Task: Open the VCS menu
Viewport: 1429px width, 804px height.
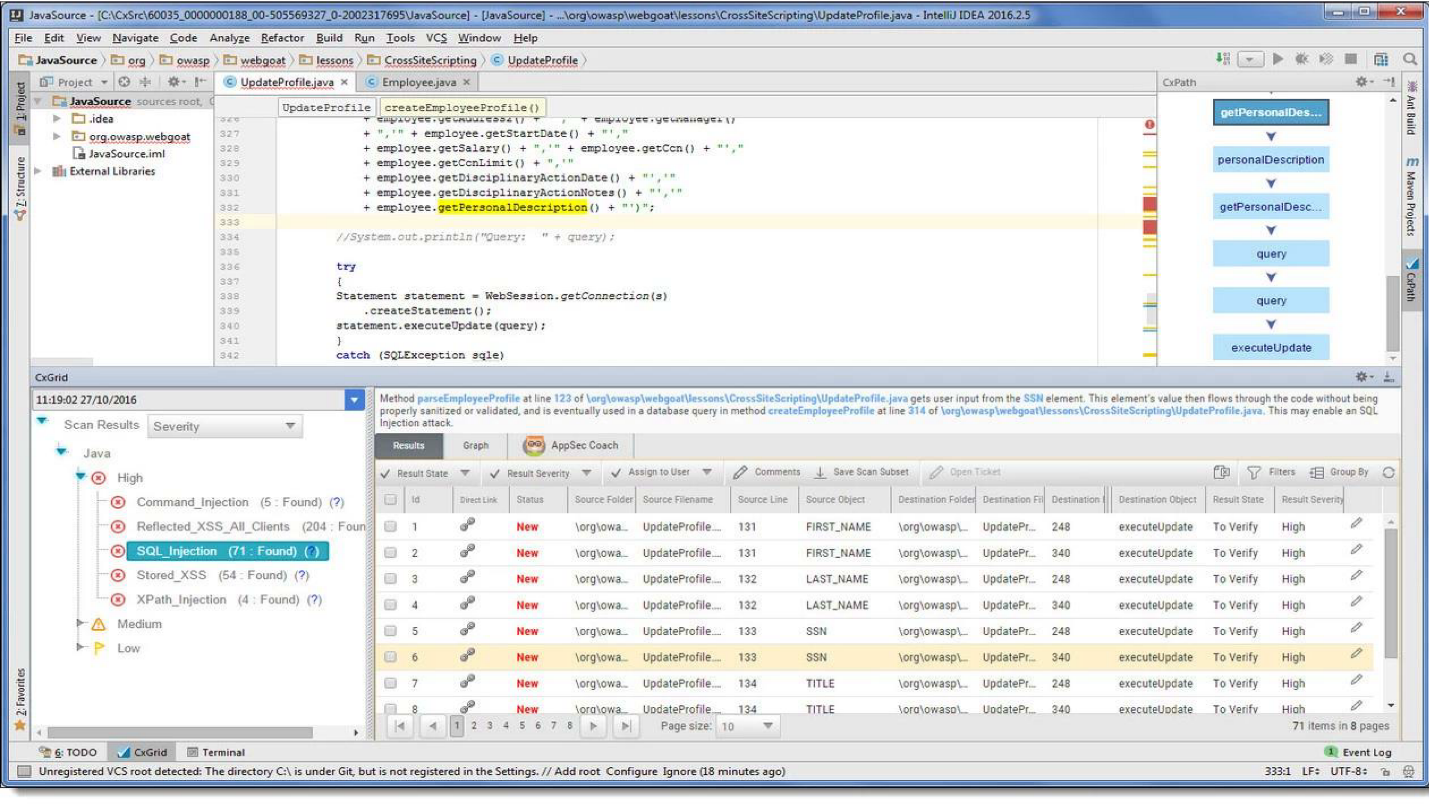Action: tap(437, 38)
